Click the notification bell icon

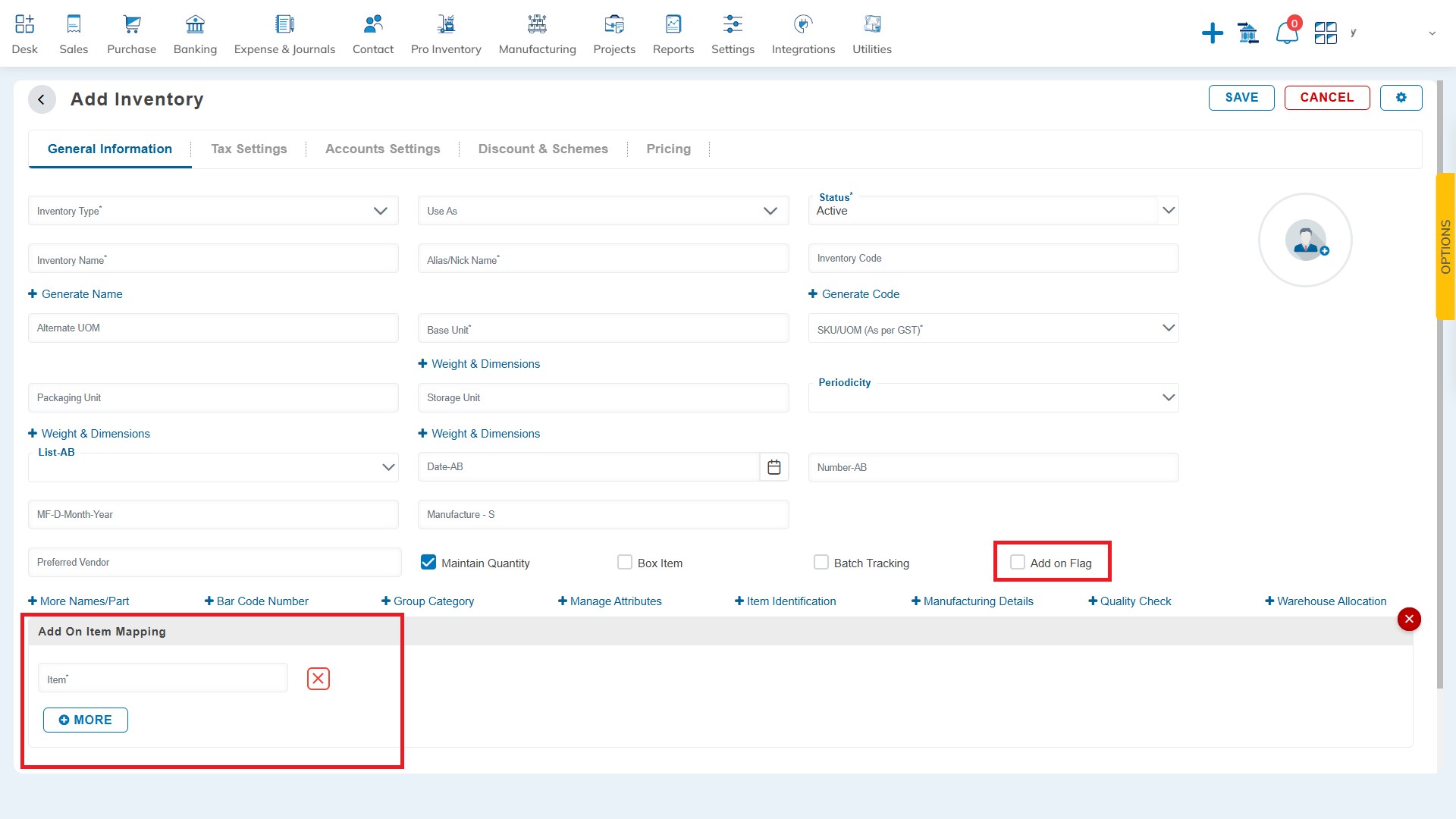(x=1287, y=33)
